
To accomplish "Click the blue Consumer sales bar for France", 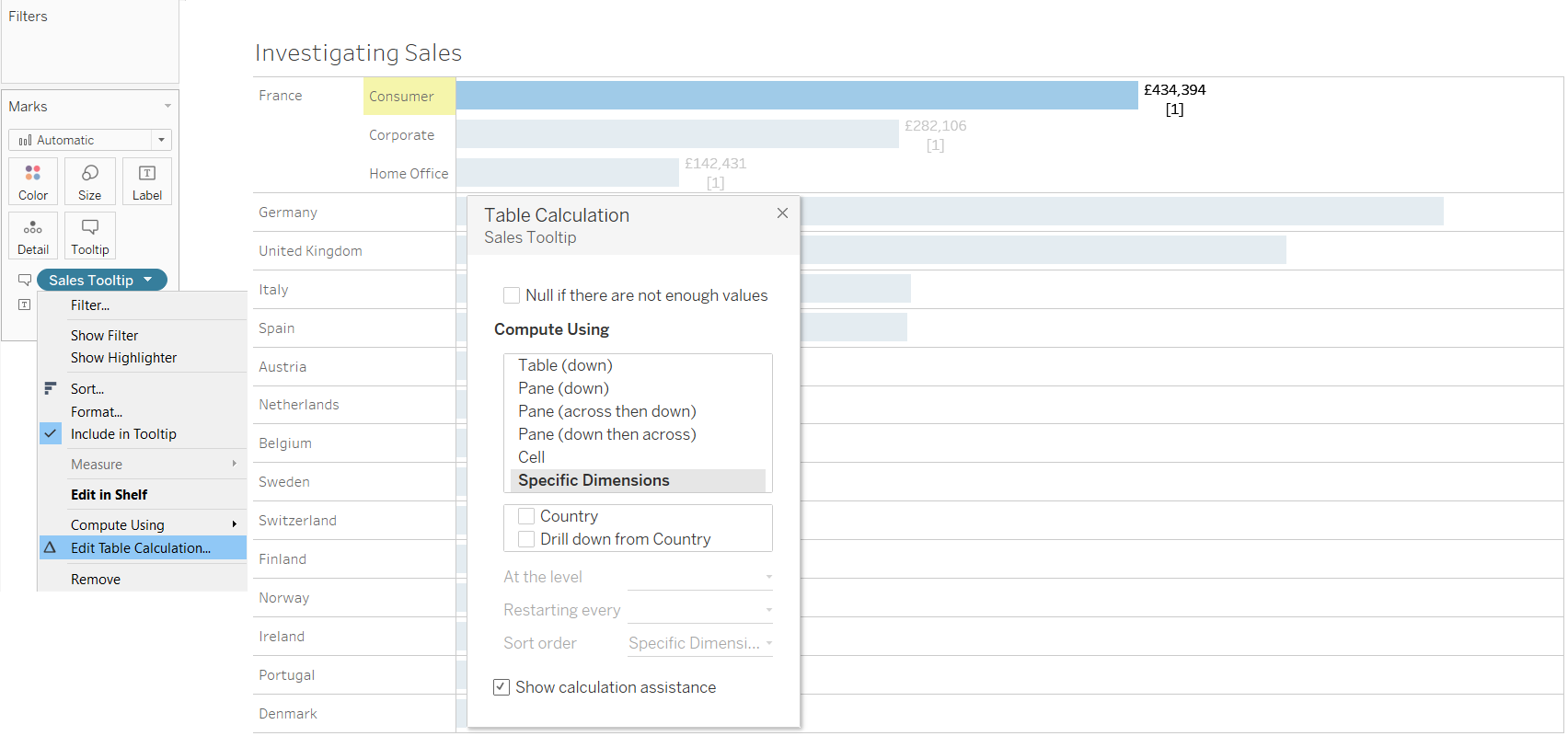I will tap(797, 96).
